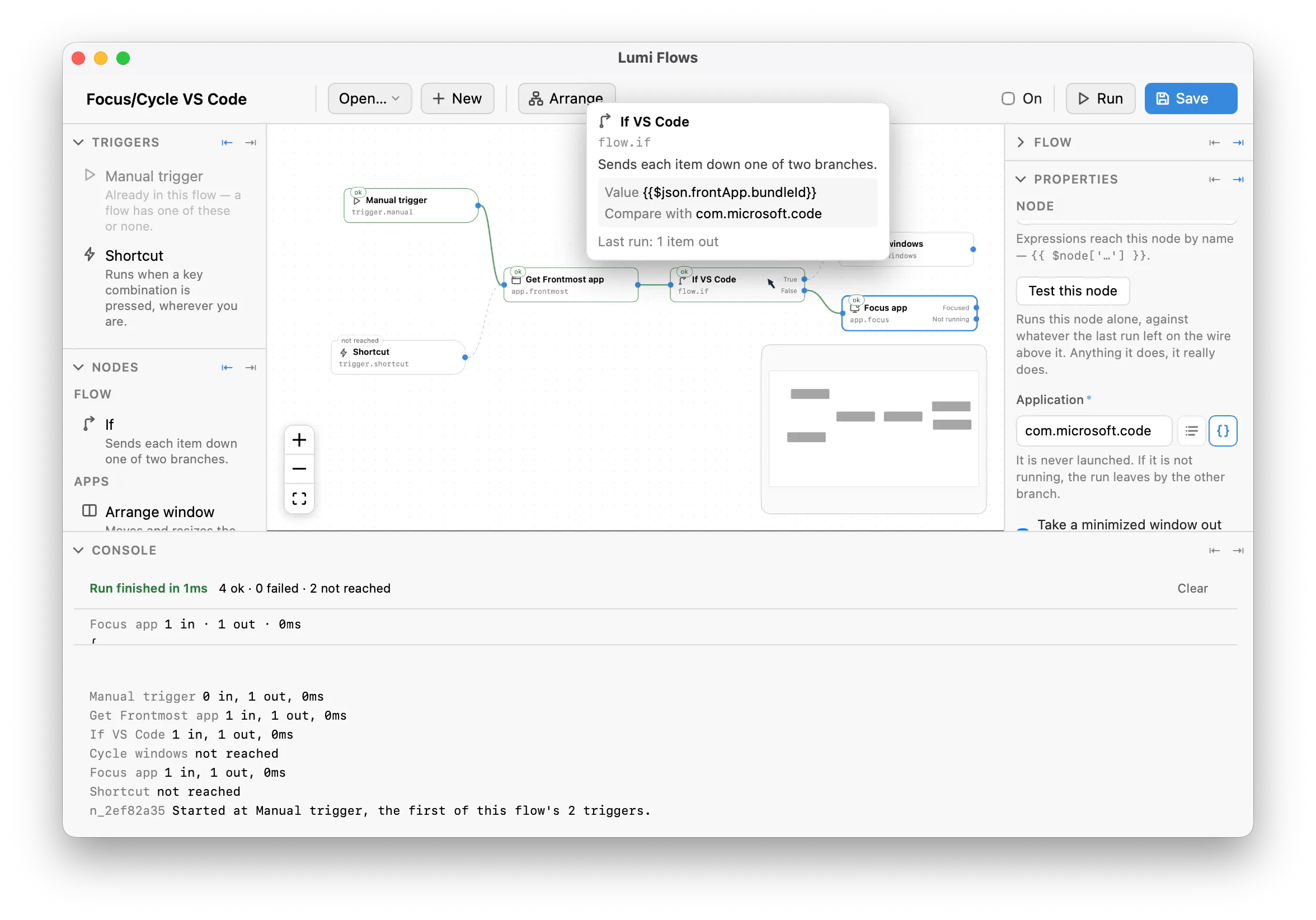This screenshot has height=920, width=1316.
Task: Click the move-right arrow icon in the Properties header
Action: click(x=1238, y=180)
